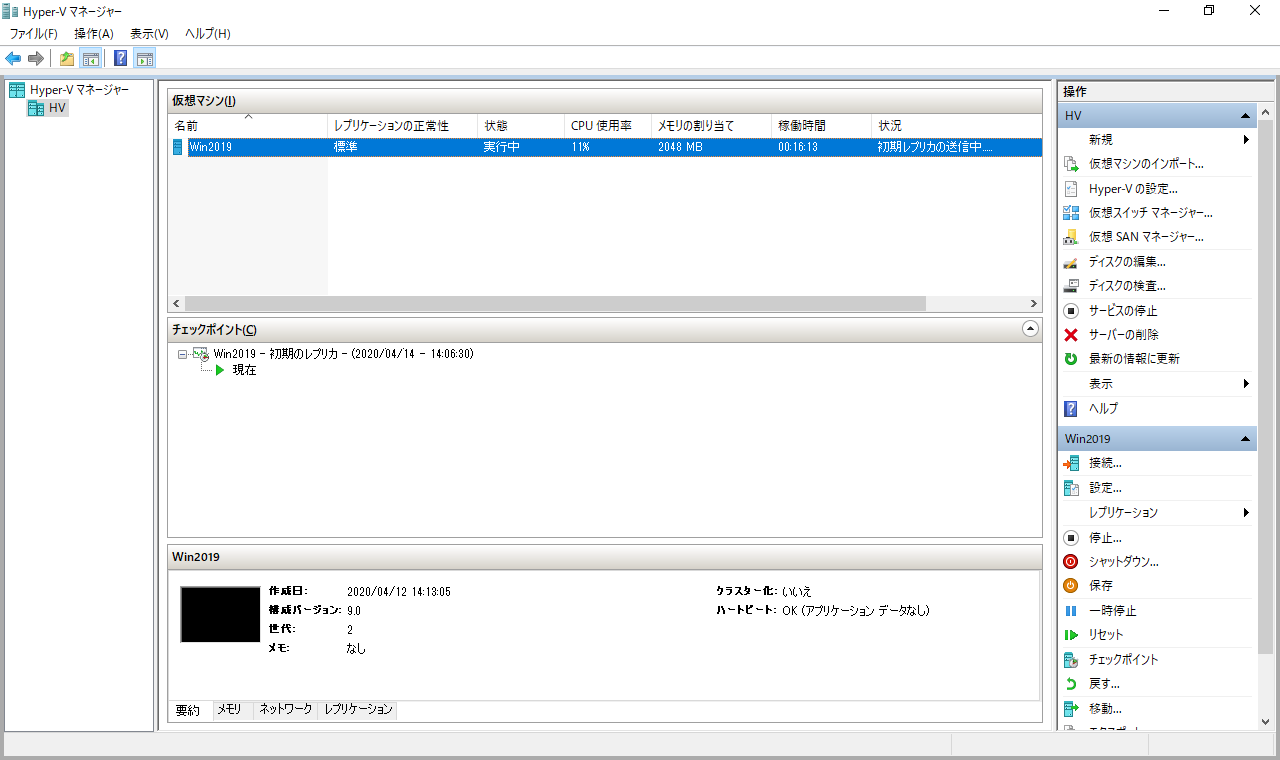This screenshot has height=760, width=1280.
Task: Open the ヘルプ(H) menu
Action: click(x=208, y=34)
